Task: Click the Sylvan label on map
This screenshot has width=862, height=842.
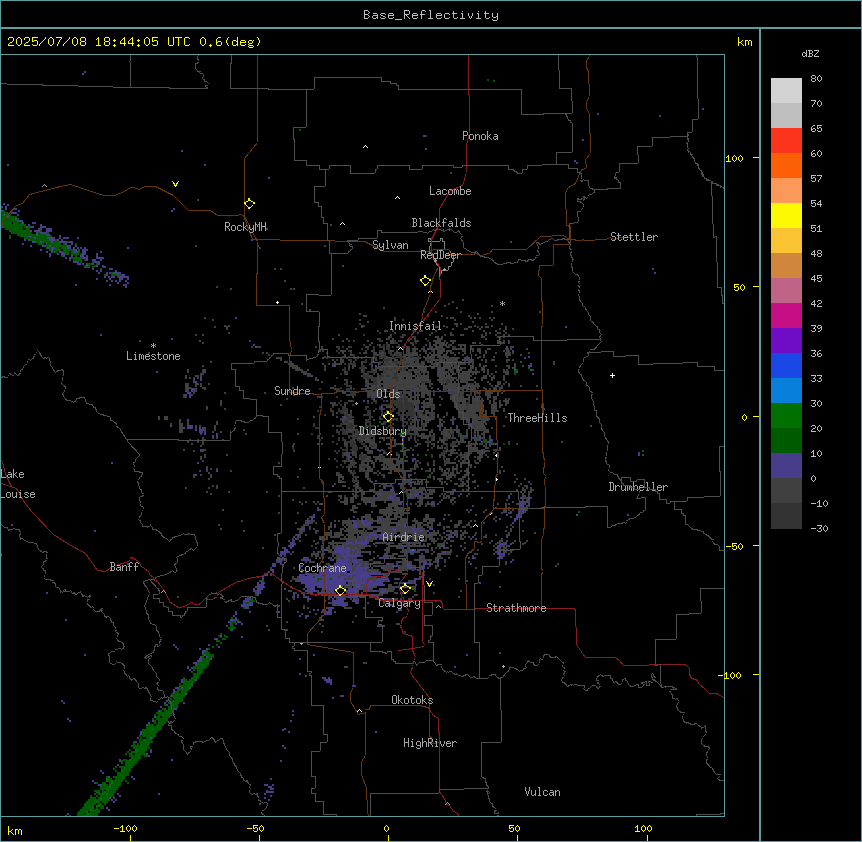Action: click(x=390, y=245)
